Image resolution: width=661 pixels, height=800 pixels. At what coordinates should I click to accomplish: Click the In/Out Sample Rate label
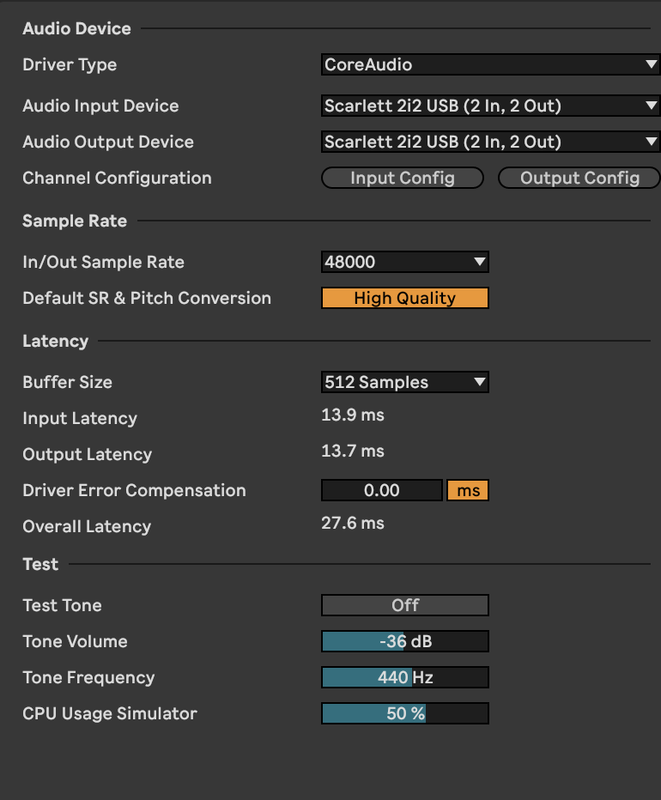tap(104, 262)
